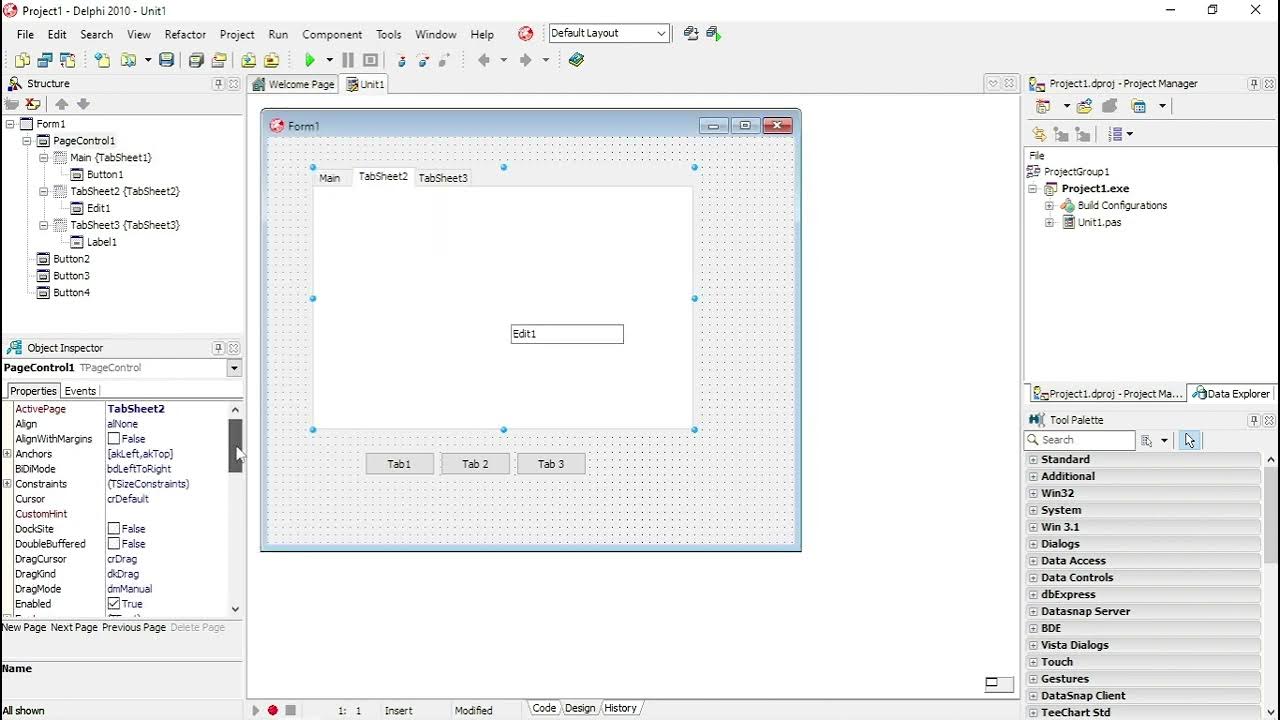
Task: Expand Build Configurations in Project Manager
Action: tap(1049, 205)
